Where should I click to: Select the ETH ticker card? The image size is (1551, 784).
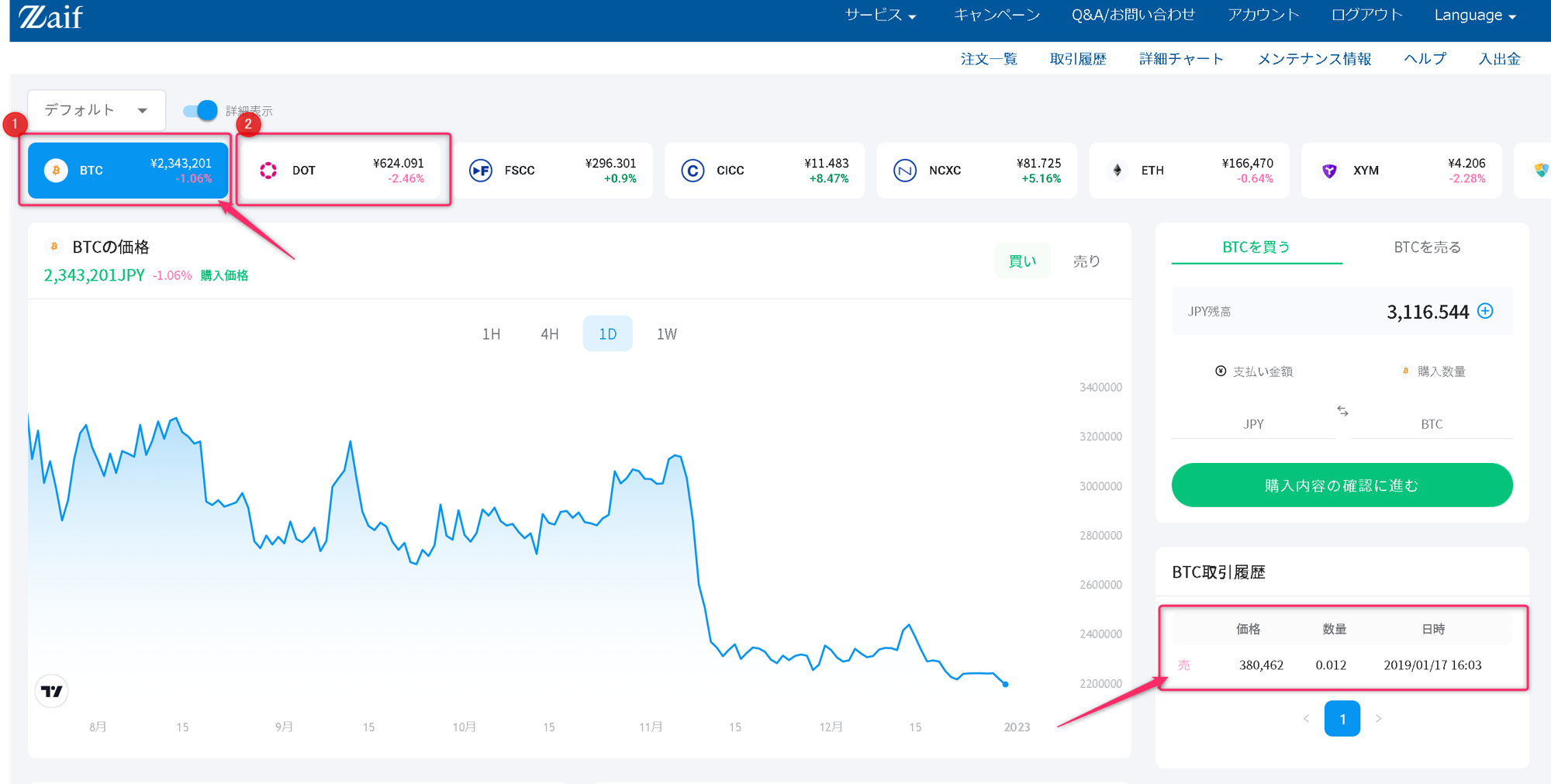[1189, 171]
